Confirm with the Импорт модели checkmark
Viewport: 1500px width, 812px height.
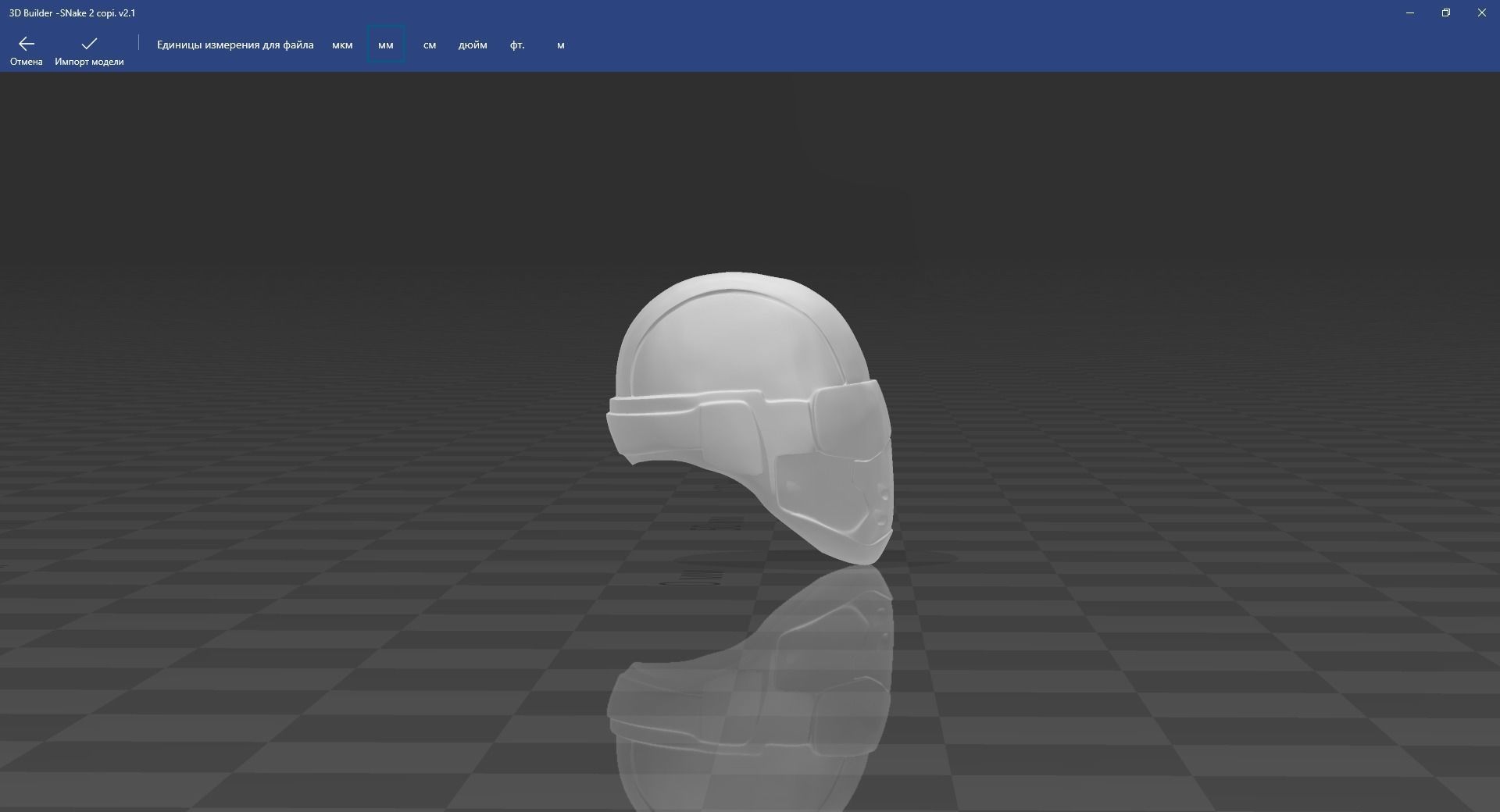tap(89, 44)
